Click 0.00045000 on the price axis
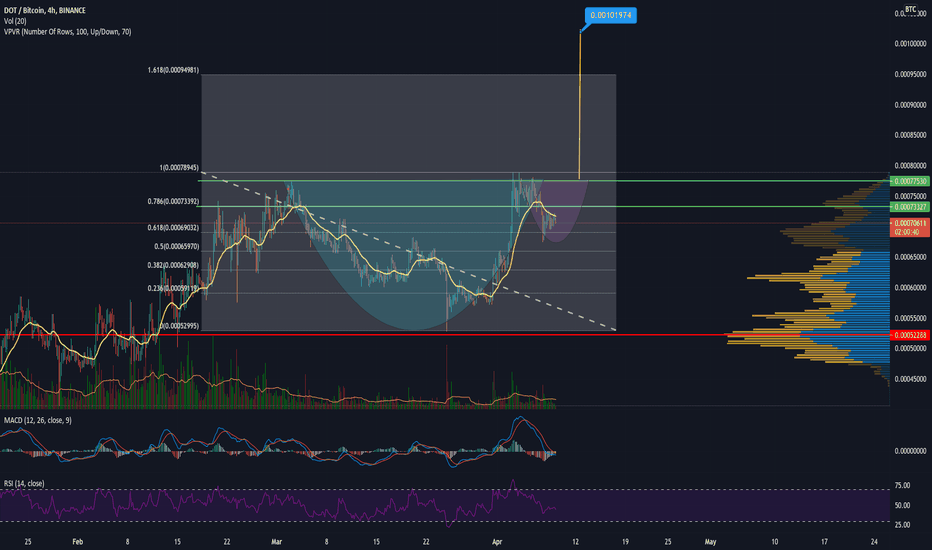 coord(910,379)
